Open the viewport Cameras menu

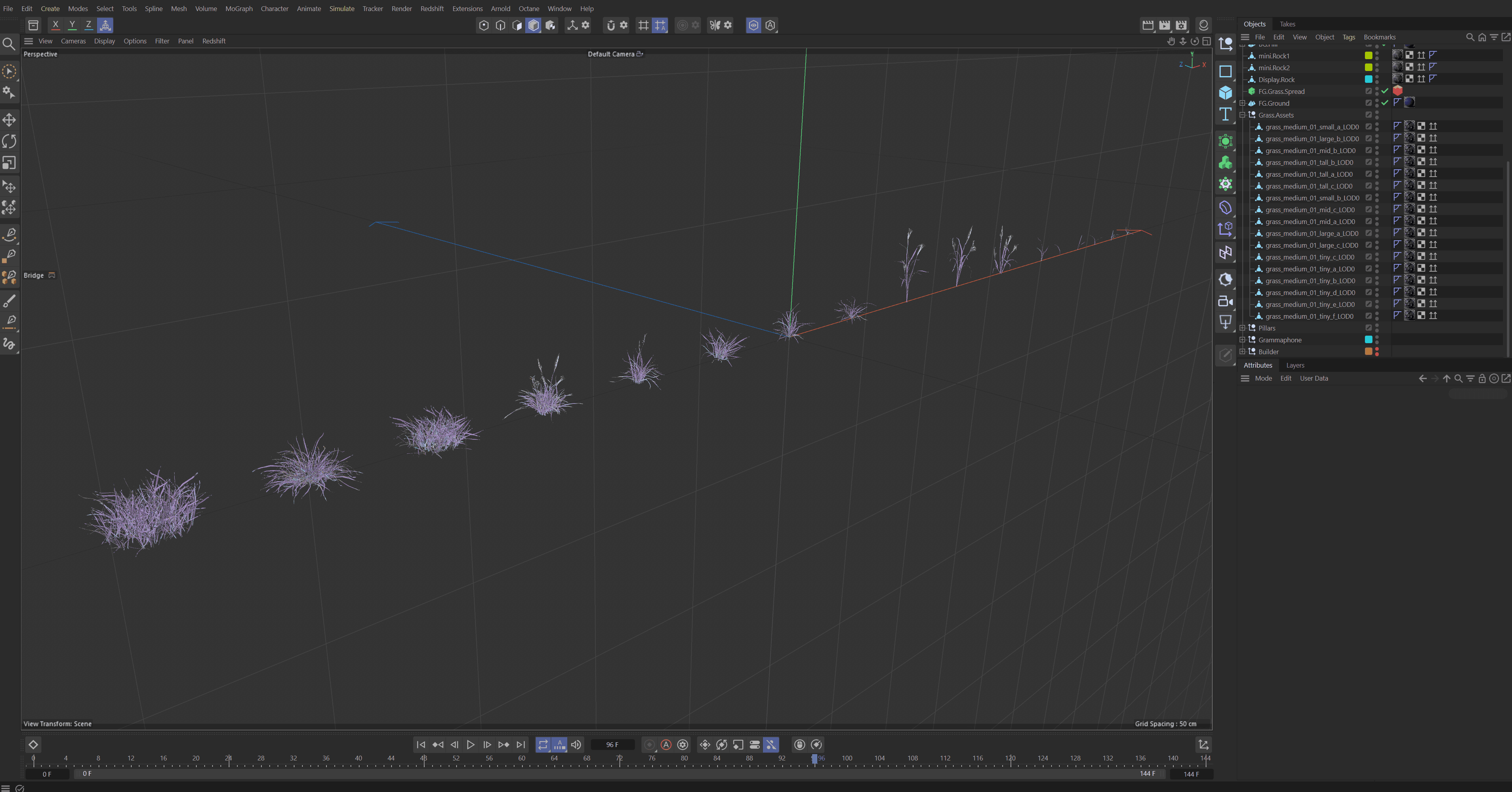pos(73,41)
